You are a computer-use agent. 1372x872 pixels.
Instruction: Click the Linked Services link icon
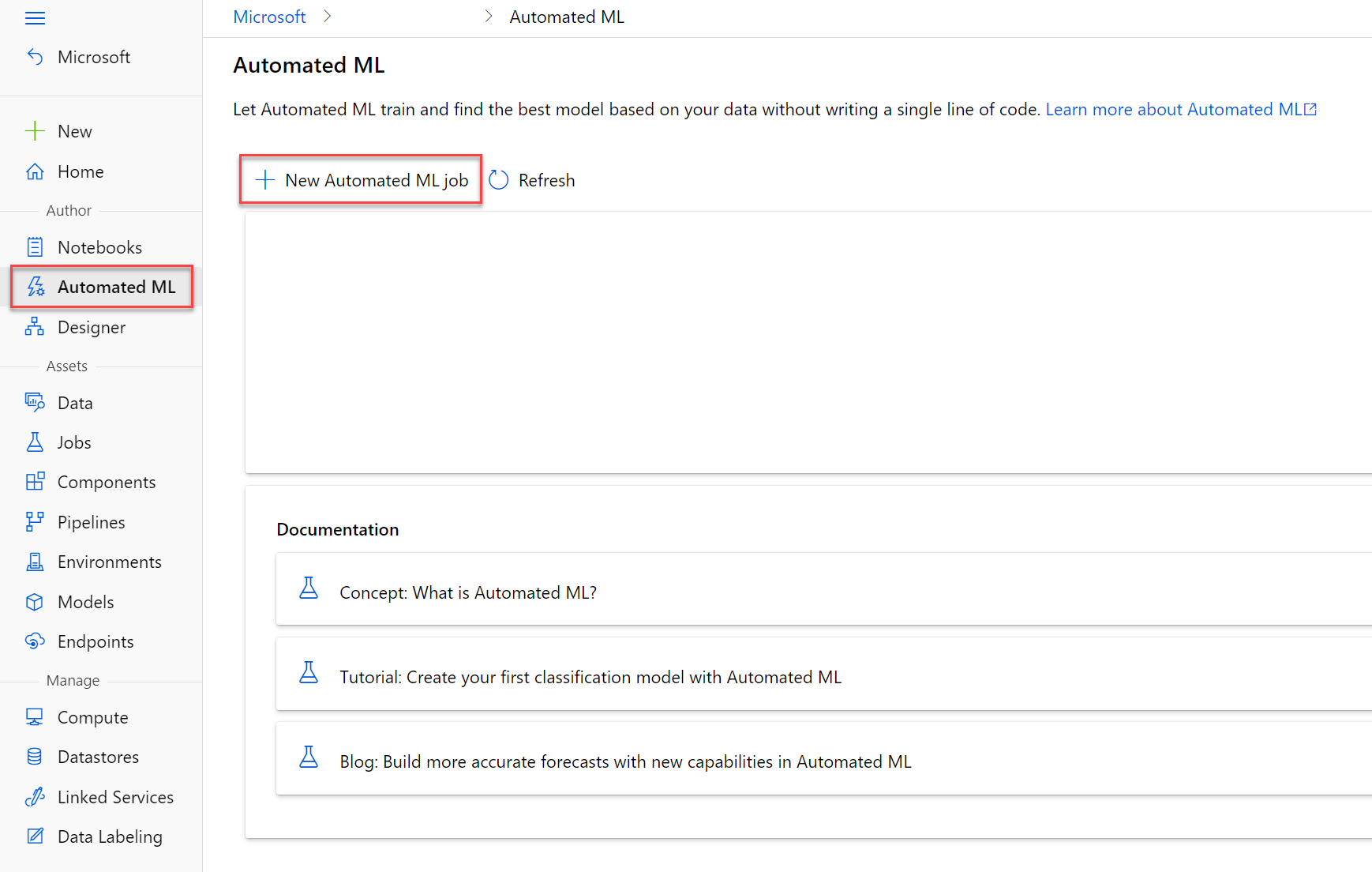point(35,797)
